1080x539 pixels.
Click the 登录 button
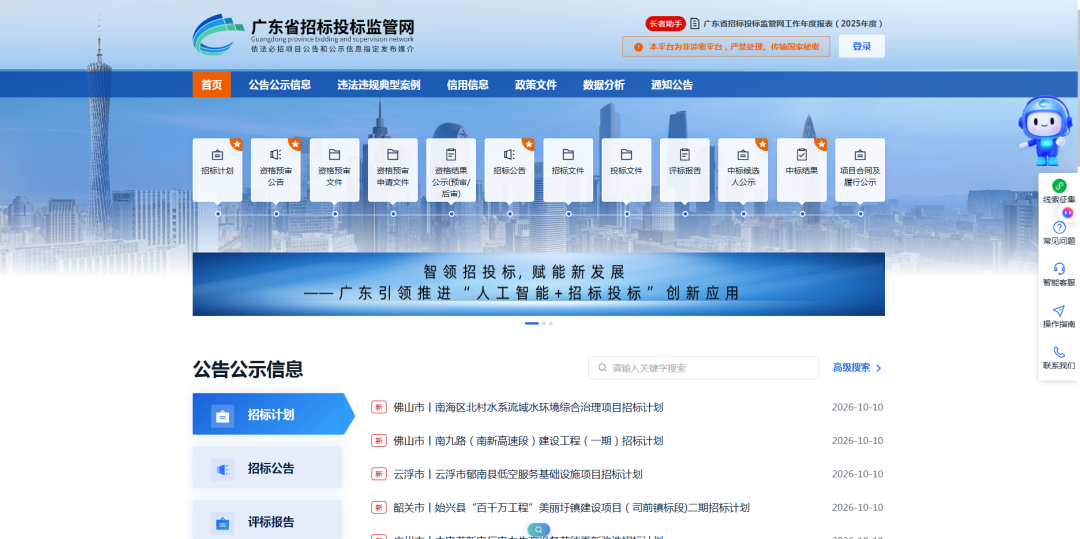(862, 46)
